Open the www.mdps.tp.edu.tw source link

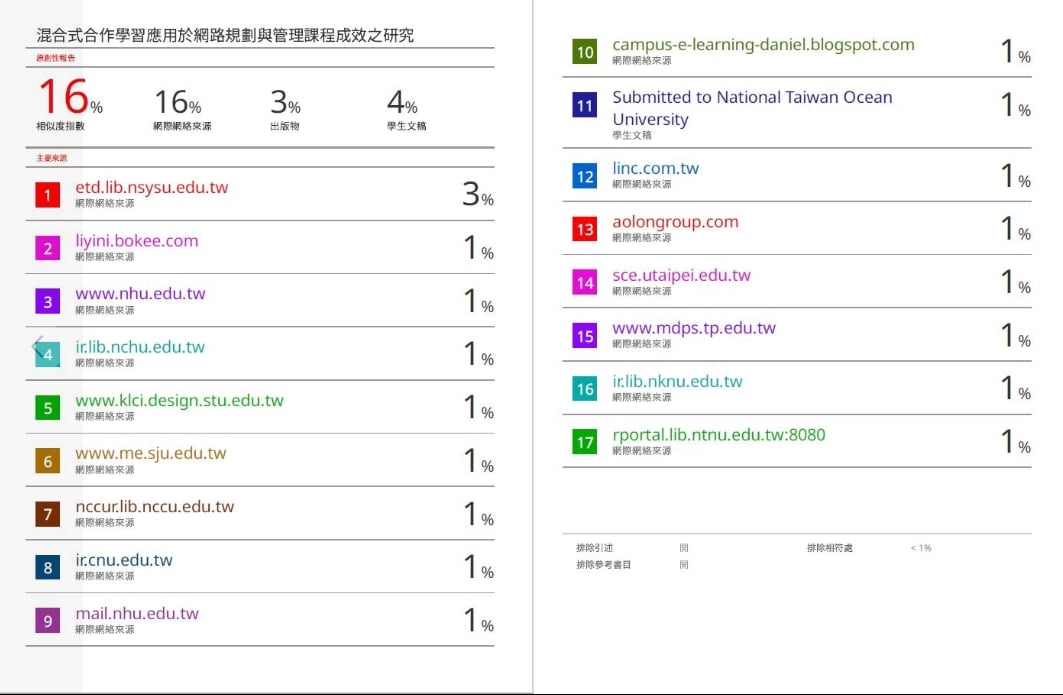[x=694, y=328]
